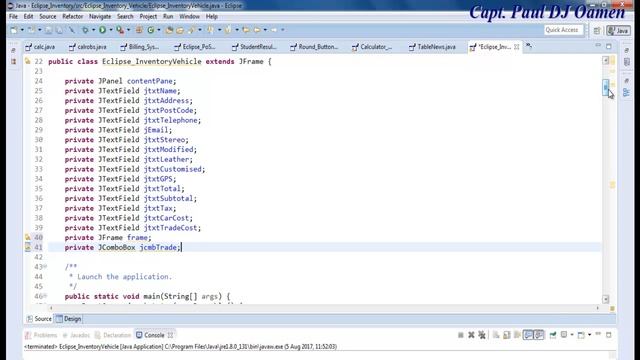Launch Debug with the bug icon
This screenshot has width=640, height=360.
(x=85, y=30)
